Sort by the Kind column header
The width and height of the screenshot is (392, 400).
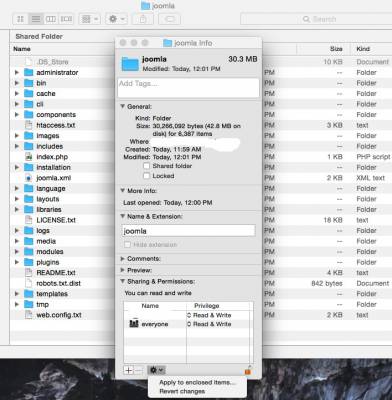point(363,49)
